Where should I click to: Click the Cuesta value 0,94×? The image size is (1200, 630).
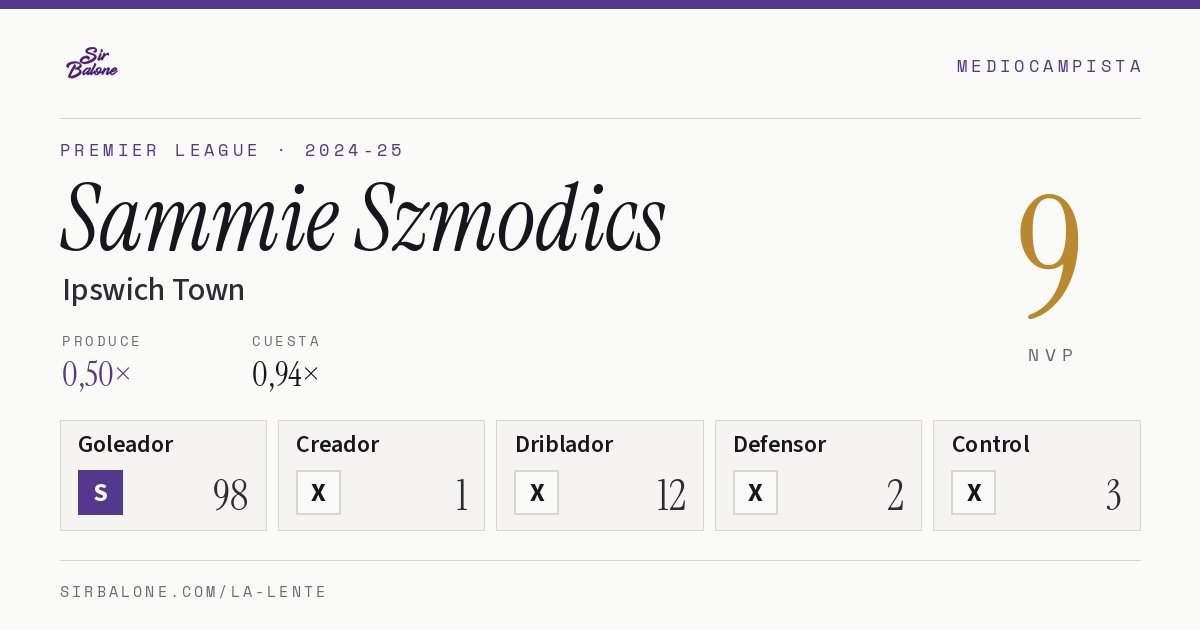(x=286, y=374)
